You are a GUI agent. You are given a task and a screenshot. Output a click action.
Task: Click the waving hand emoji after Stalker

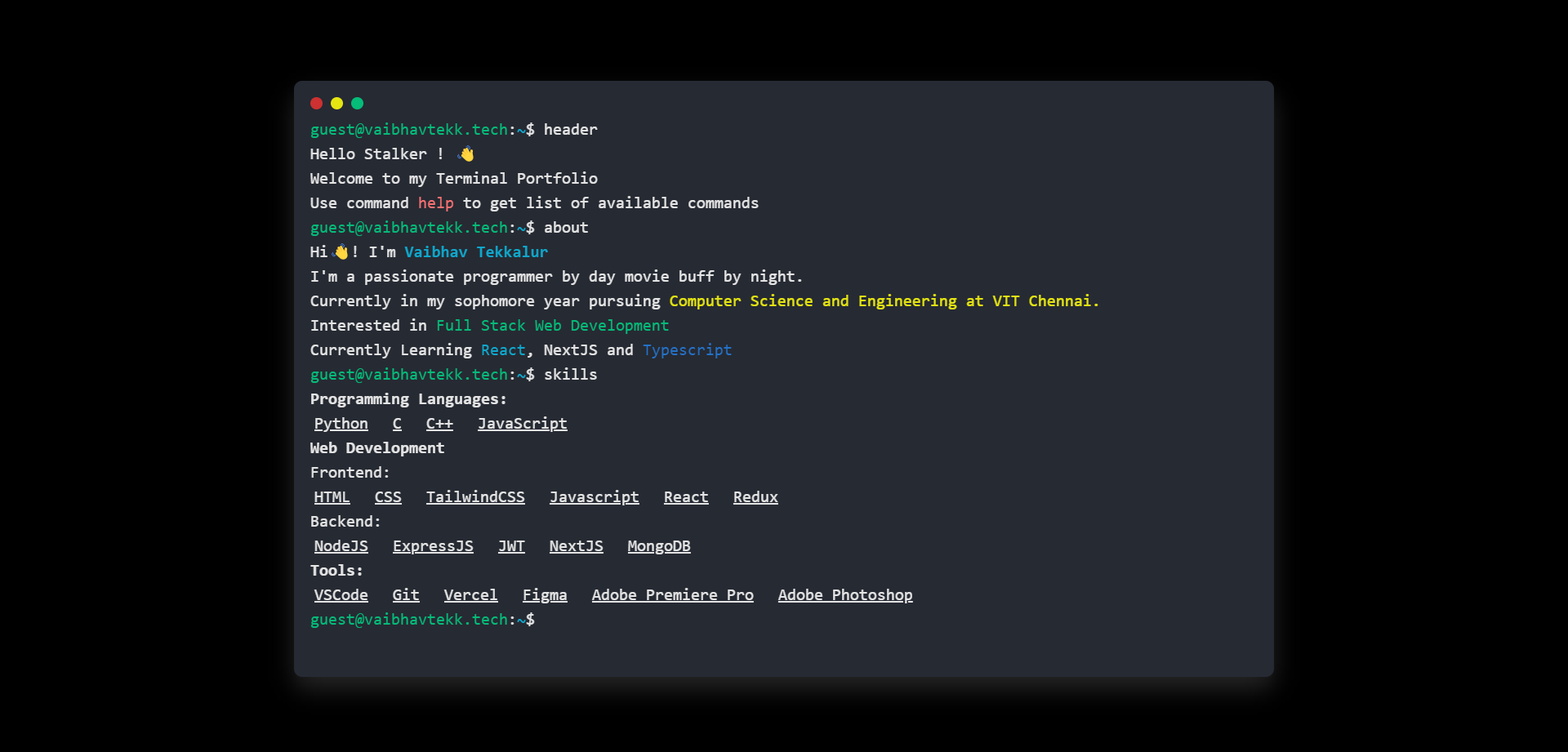(x=466, y=154)
